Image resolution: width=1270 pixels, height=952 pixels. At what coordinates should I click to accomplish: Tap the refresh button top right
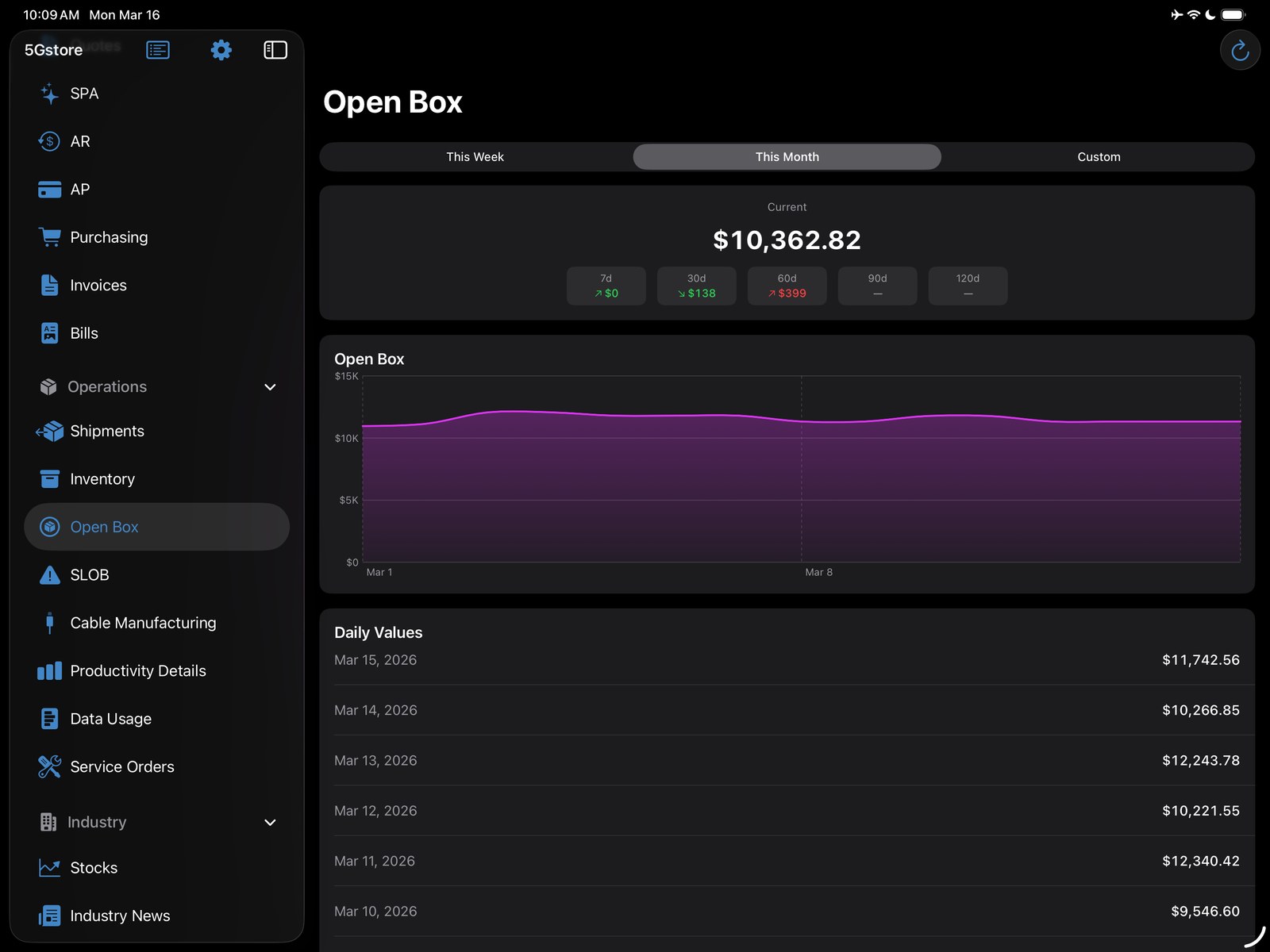coord(1239,50)
